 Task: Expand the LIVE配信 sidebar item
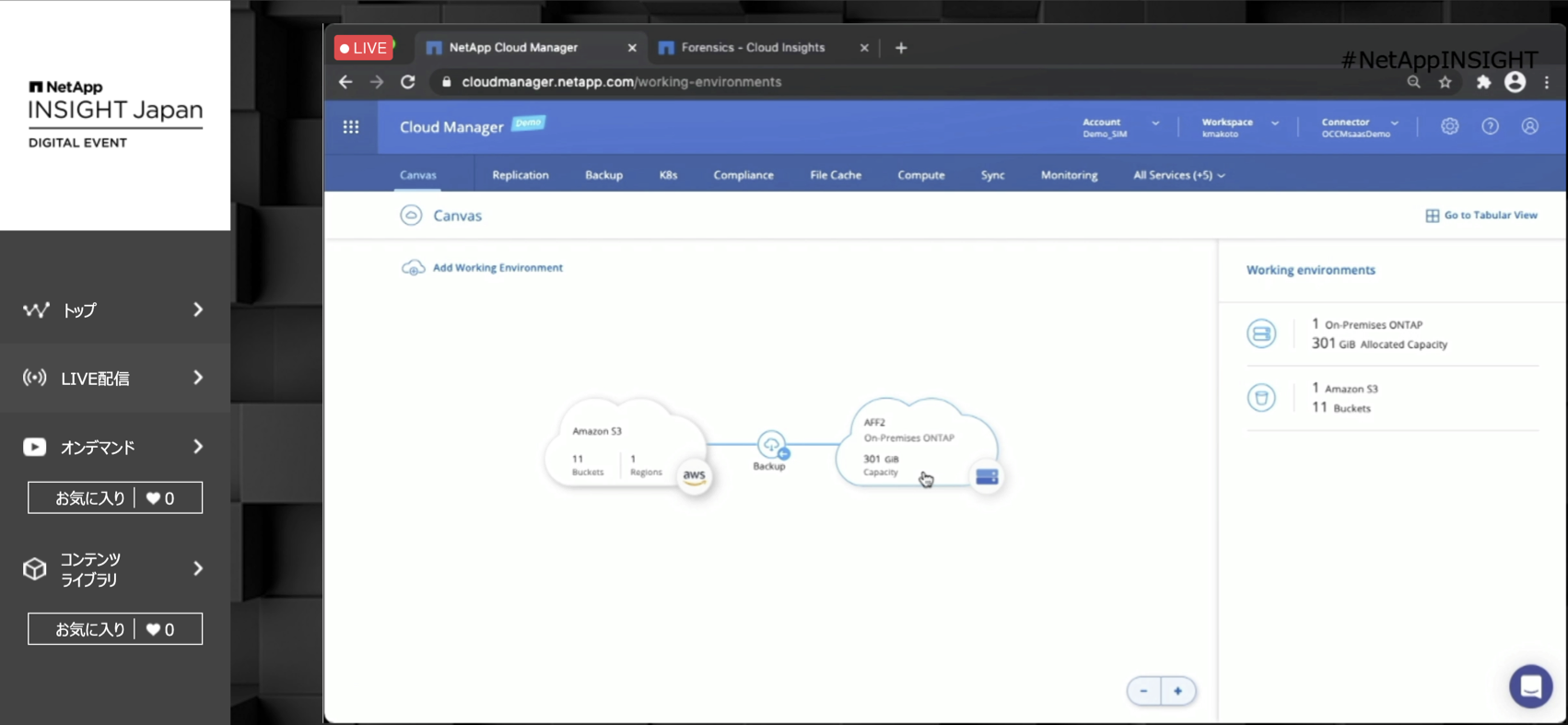click(115, 378)
